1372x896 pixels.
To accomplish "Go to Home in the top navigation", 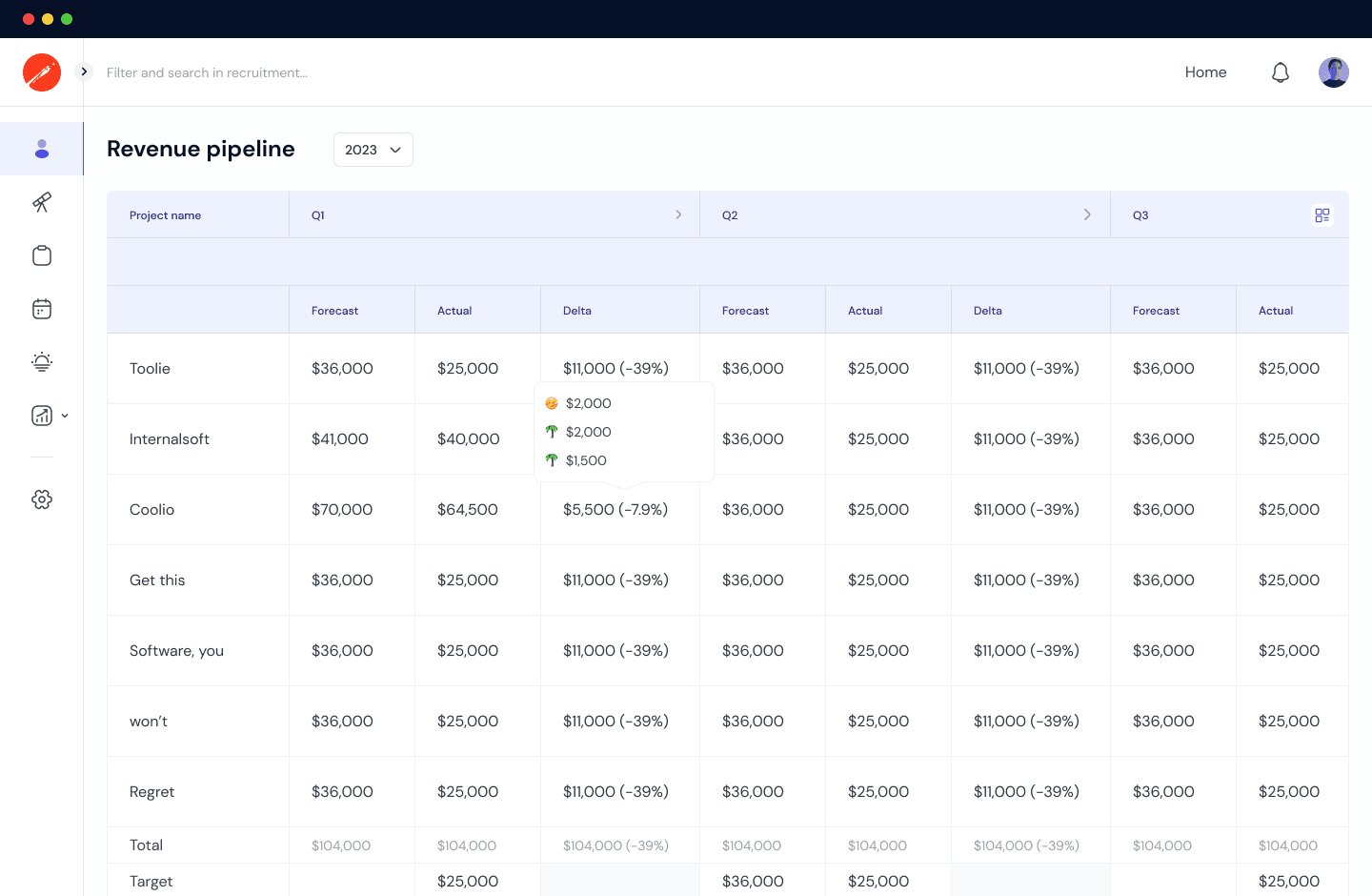I will coord(1205,71).
